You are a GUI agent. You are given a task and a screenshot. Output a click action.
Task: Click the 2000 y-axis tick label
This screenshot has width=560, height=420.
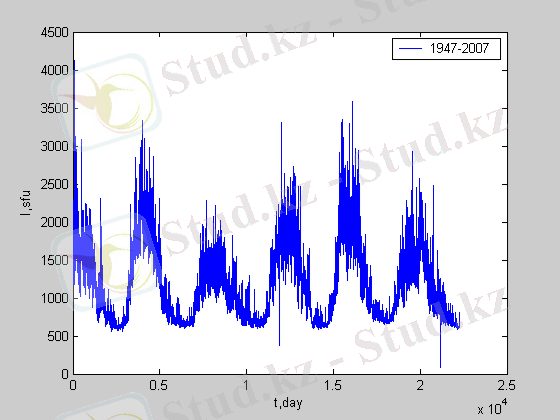coord(54,222)
